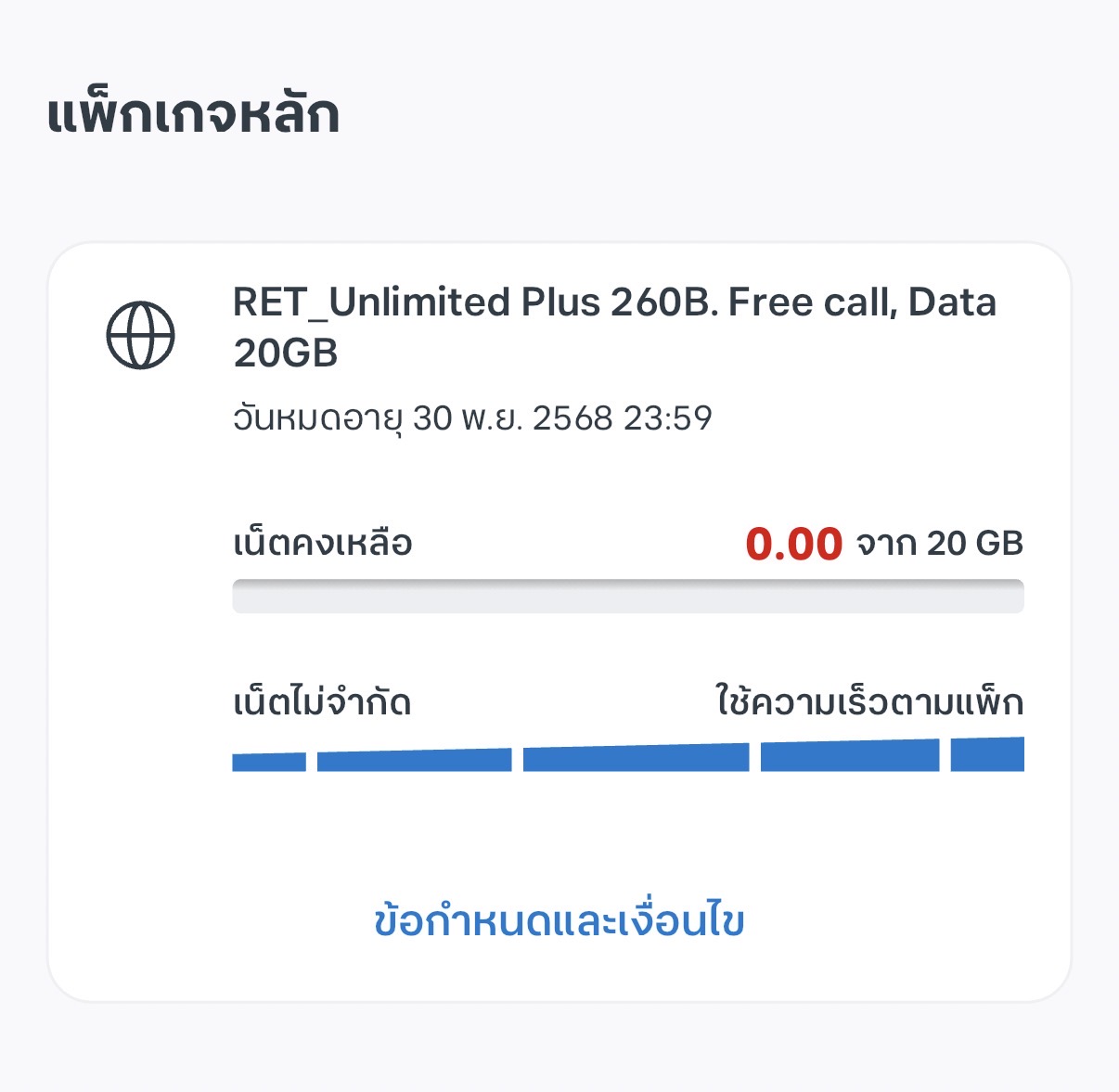Click the first, shortest blue speed segment
Screen dimensions: 1119x1092
click(268, 762)
